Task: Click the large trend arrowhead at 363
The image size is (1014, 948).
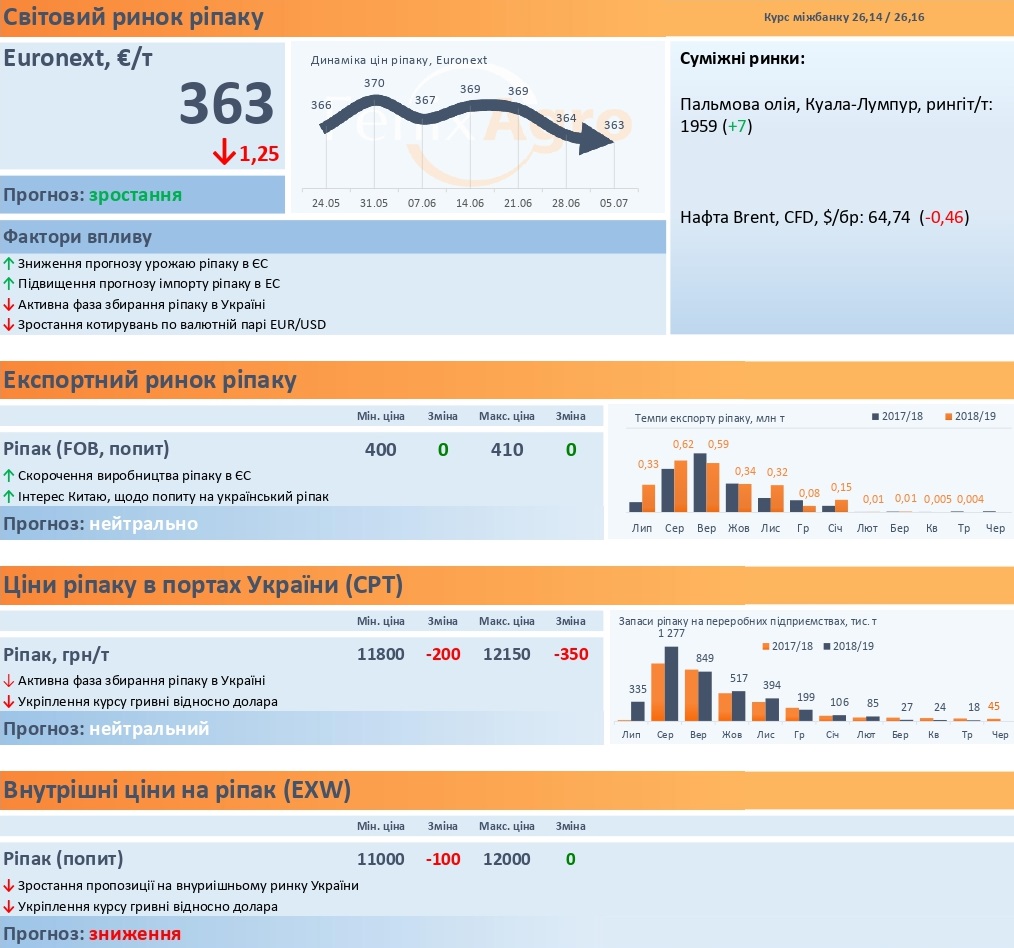Action: (x=596, y=137)
